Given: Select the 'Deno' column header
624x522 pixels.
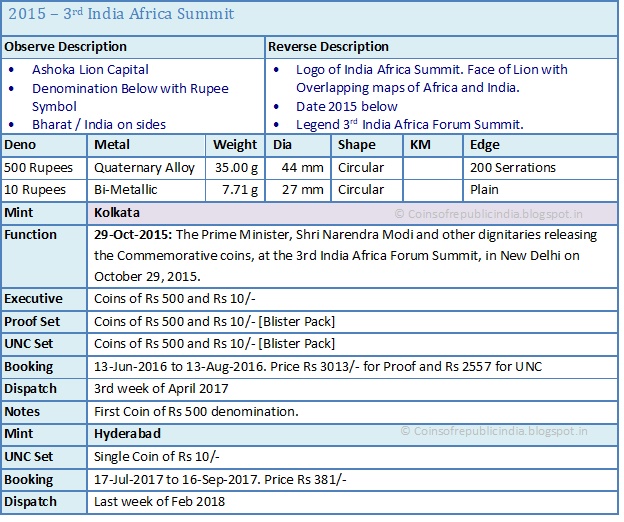Looking at the screenshot, I should [x=44, y=145].
